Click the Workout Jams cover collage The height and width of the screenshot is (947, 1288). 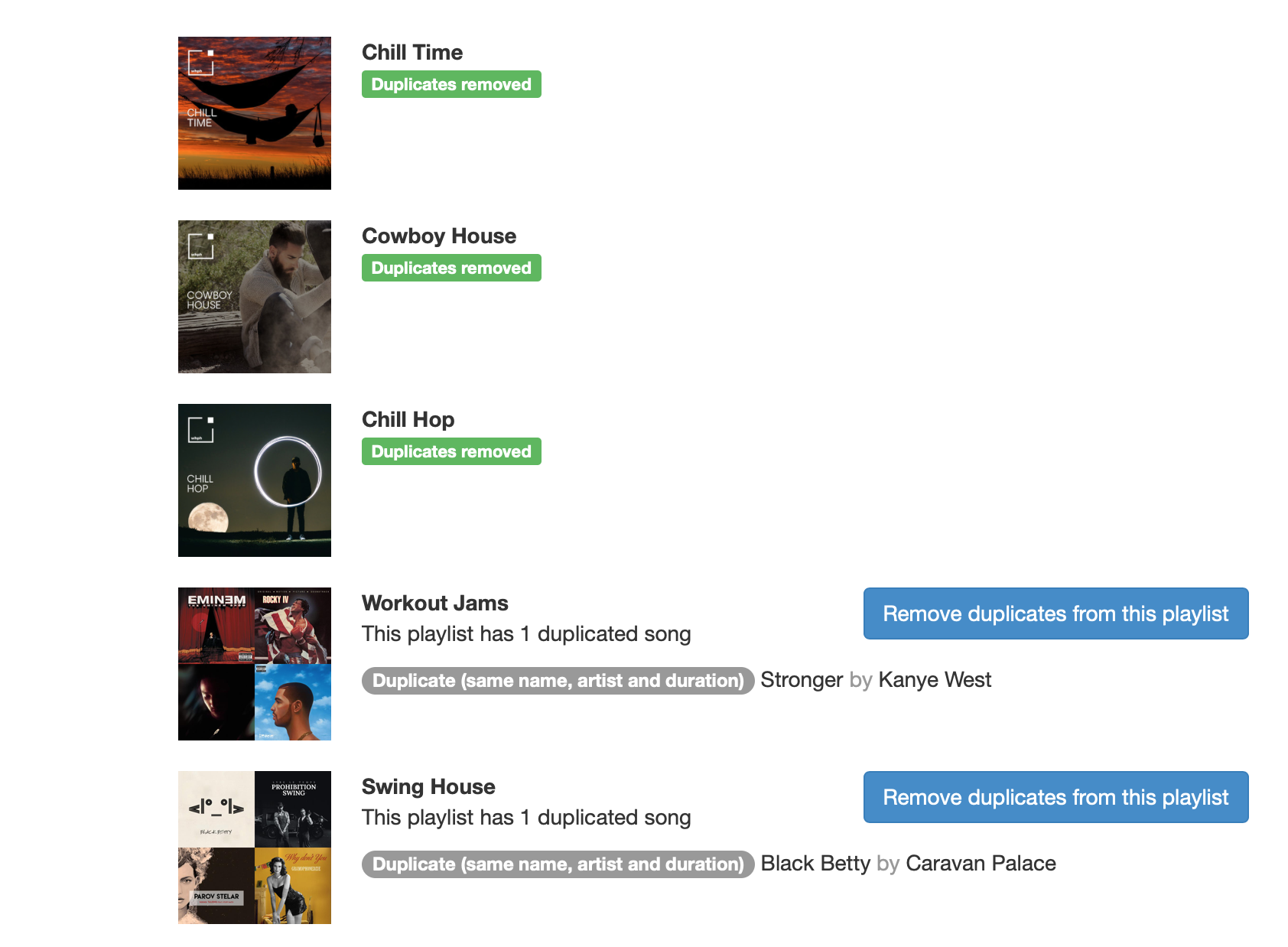255,664
